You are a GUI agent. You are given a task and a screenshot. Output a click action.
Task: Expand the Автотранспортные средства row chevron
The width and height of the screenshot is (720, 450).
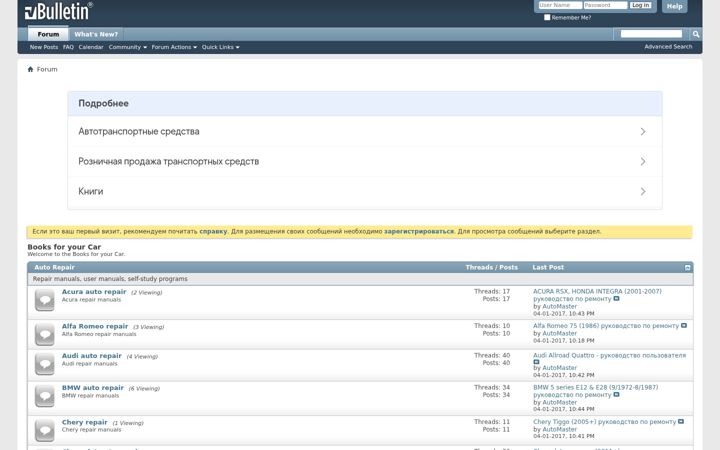[x=643, y=132]
